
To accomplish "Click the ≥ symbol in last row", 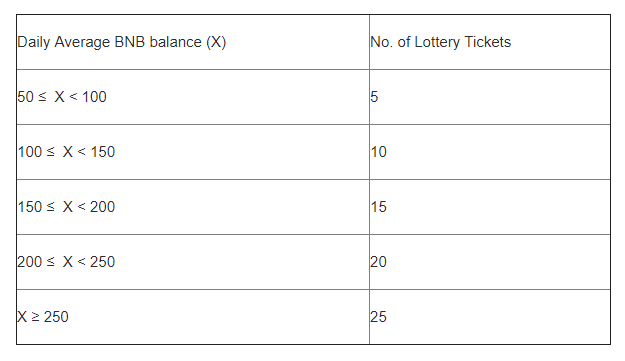I will 35,317.
